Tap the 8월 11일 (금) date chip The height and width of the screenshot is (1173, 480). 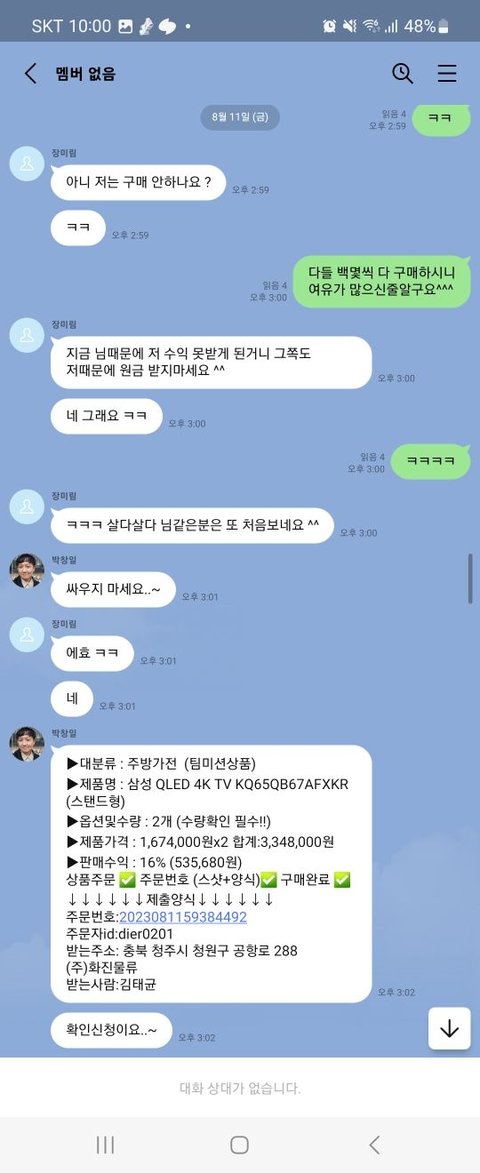pos(240,117)
